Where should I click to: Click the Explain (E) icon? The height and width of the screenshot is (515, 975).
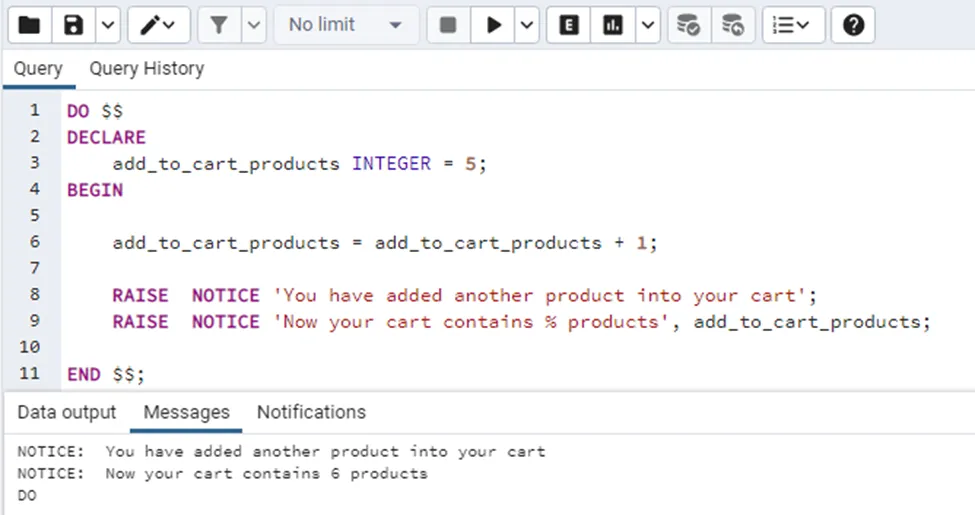569,25
